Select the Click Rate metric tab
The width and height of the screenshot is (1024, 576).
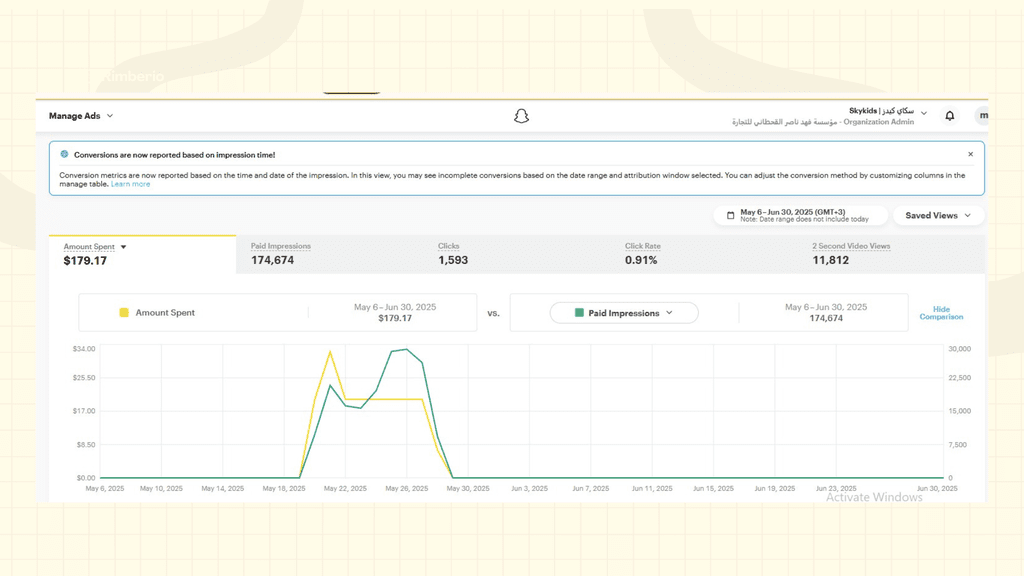pyautogui.click(x=642, y=254)
